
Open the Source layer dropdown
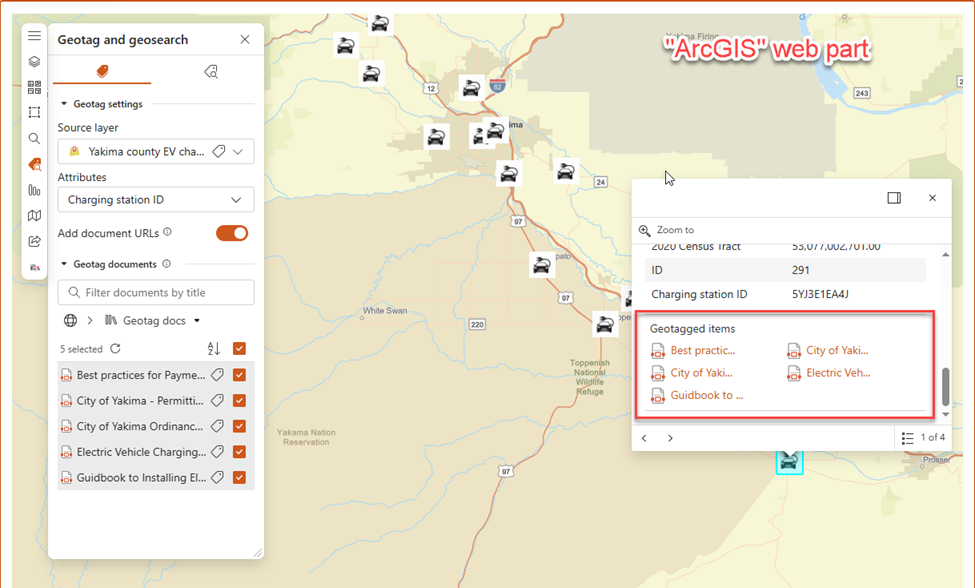tap(238, 152)
